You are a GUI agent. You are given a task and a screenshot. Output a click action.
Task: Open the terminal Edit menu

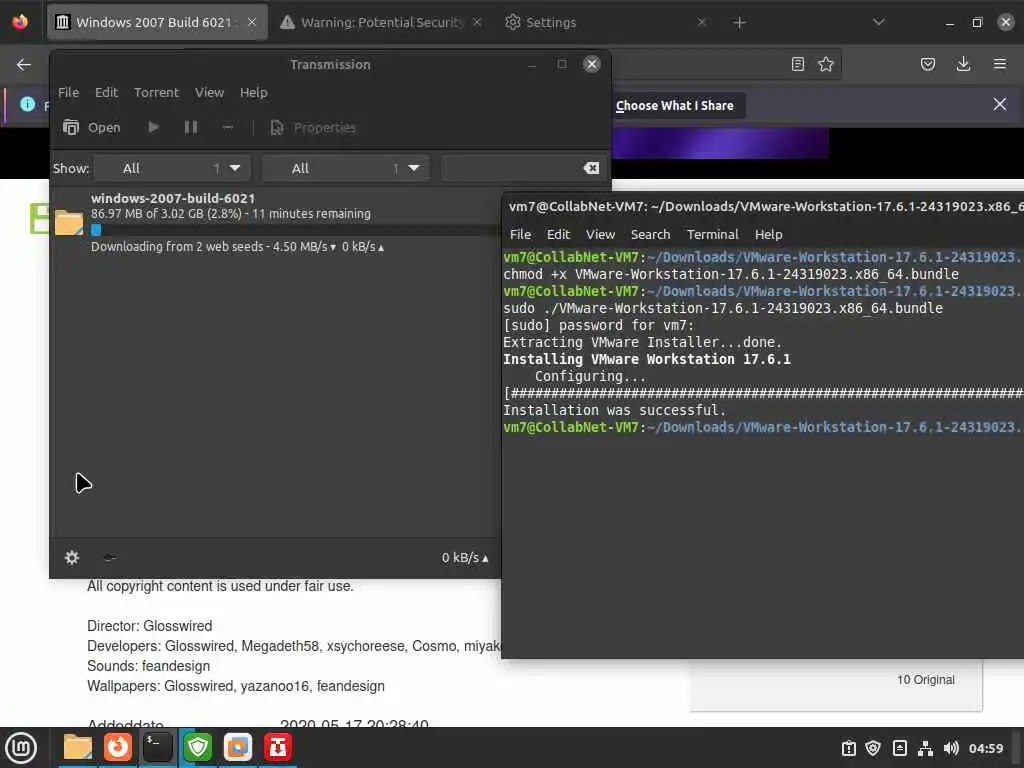tap(558, 234)
